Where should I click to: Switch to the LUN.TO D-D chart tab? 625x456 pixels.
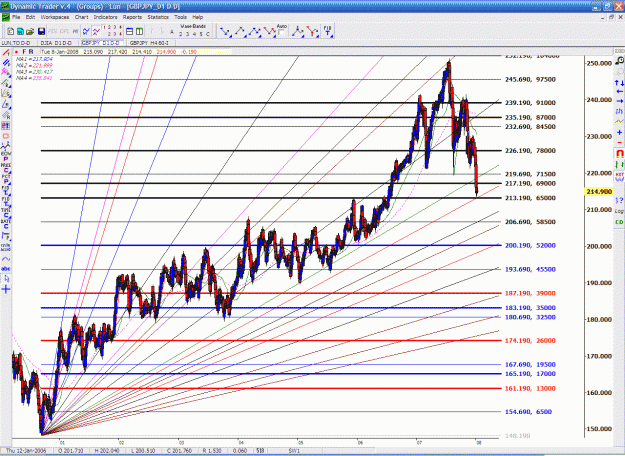pos(14,43)
